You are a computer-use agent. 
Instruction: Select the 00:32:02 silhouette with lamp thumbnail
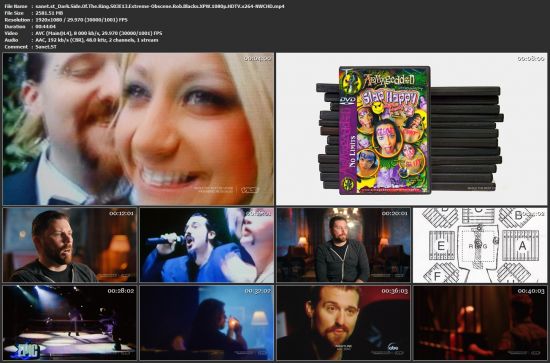207,323
